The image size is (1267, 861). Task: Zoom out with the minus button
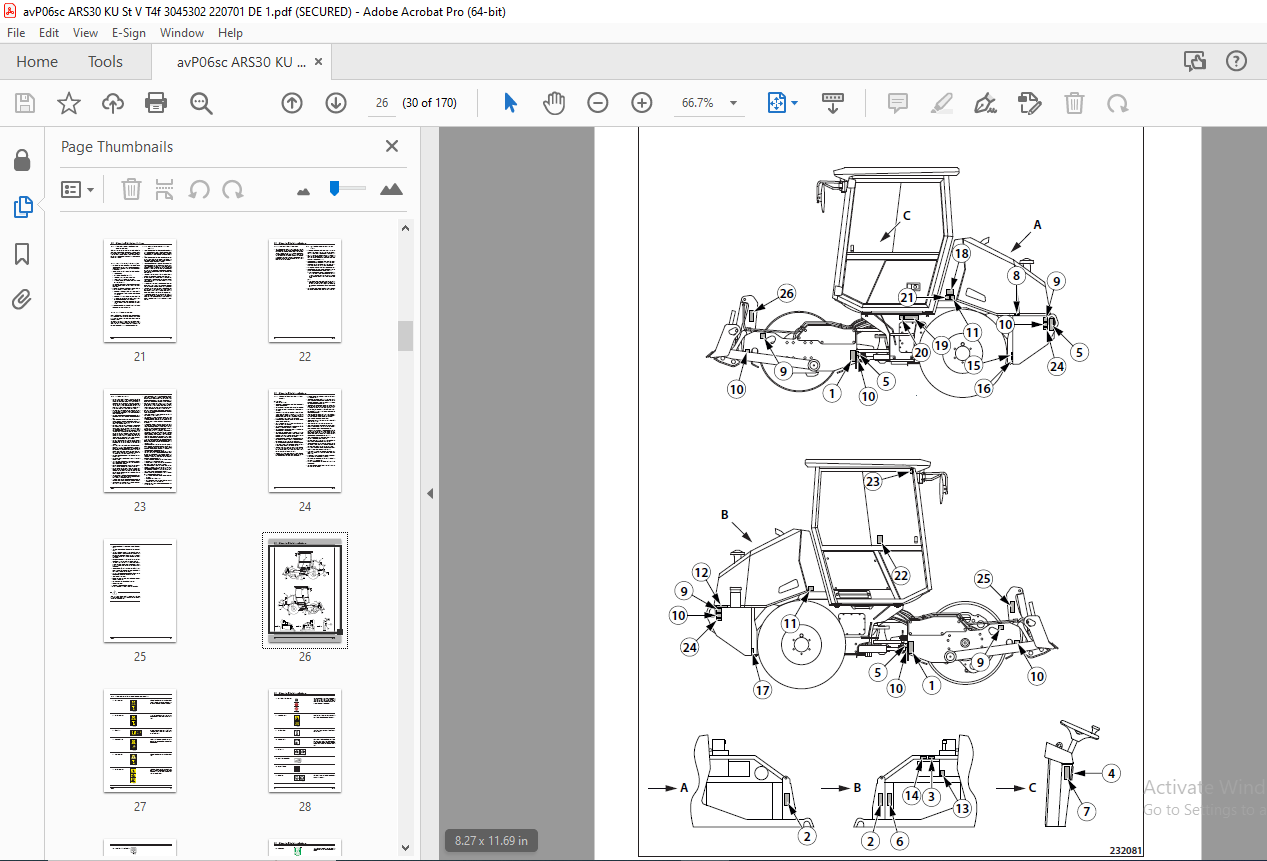point(598,103)
